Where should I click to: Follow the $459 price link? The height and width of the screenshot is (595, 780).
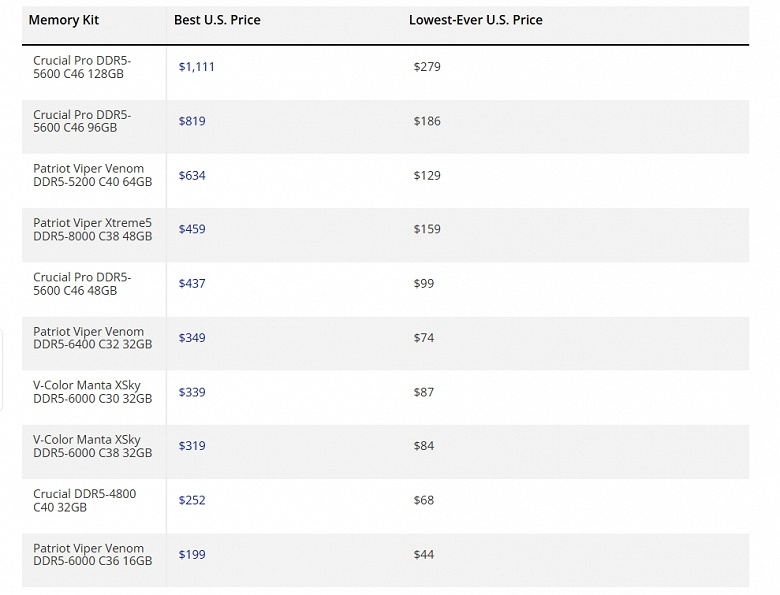tap(191, 229)
